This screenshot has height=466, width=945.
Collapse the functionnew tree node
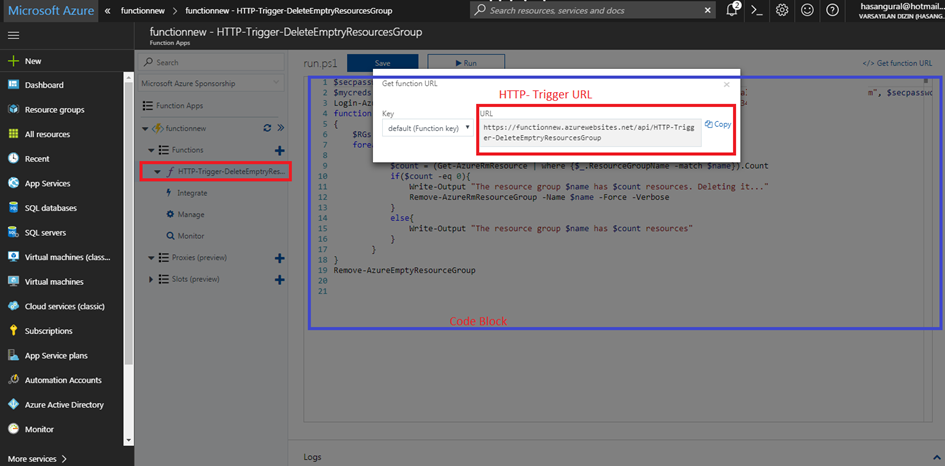(145, 128)
